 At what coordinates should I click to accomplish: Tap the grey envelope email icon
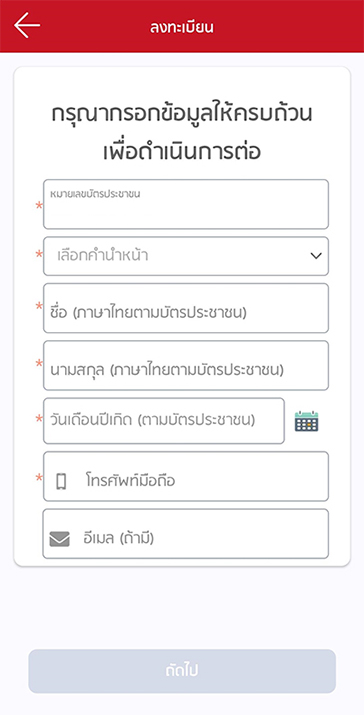[60, 539]
